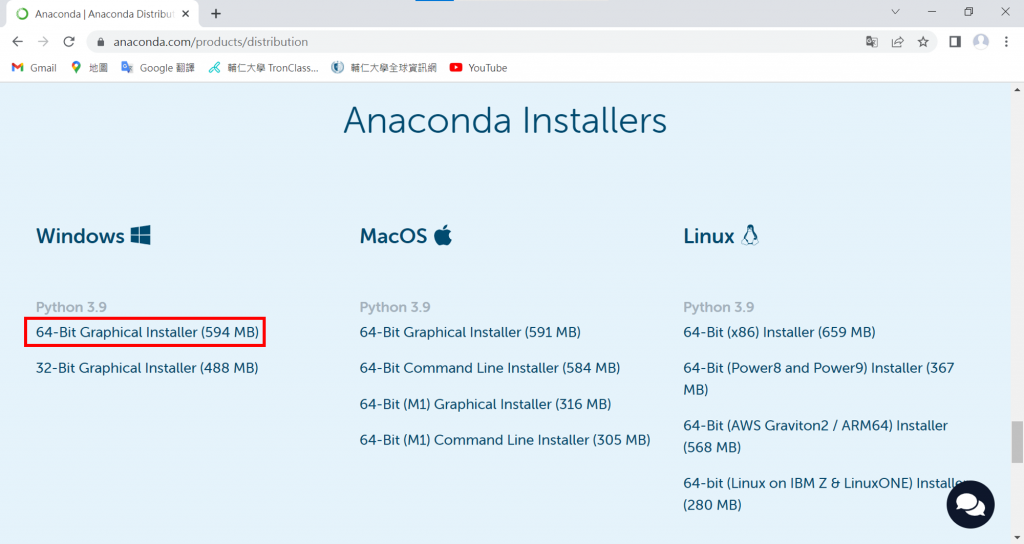This screenshot has height=544, width=1024.
Task: Download MacOS 64-Bit Graphical Installer (591 MB)
Action: 470,332
